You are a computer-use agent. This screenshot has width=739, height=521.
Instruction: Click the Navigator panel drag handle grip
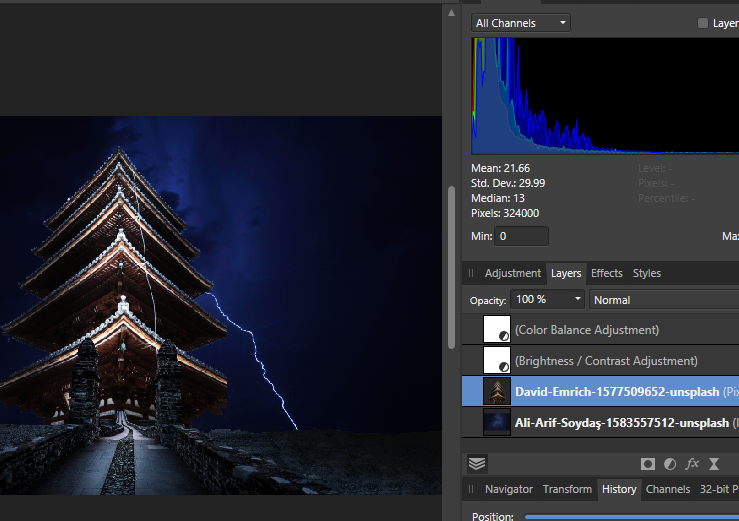[x=471, y=489]
